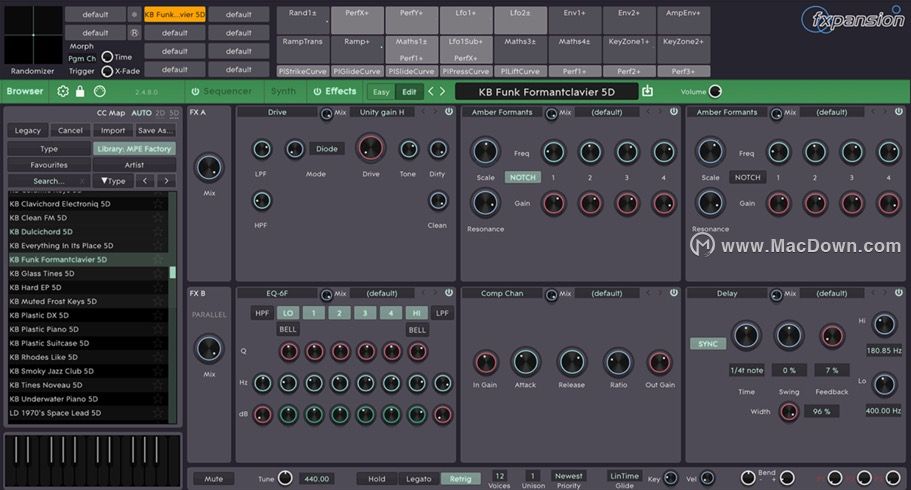Toggle the Mute button
911x490 pixels.
(x=213, y=479)
